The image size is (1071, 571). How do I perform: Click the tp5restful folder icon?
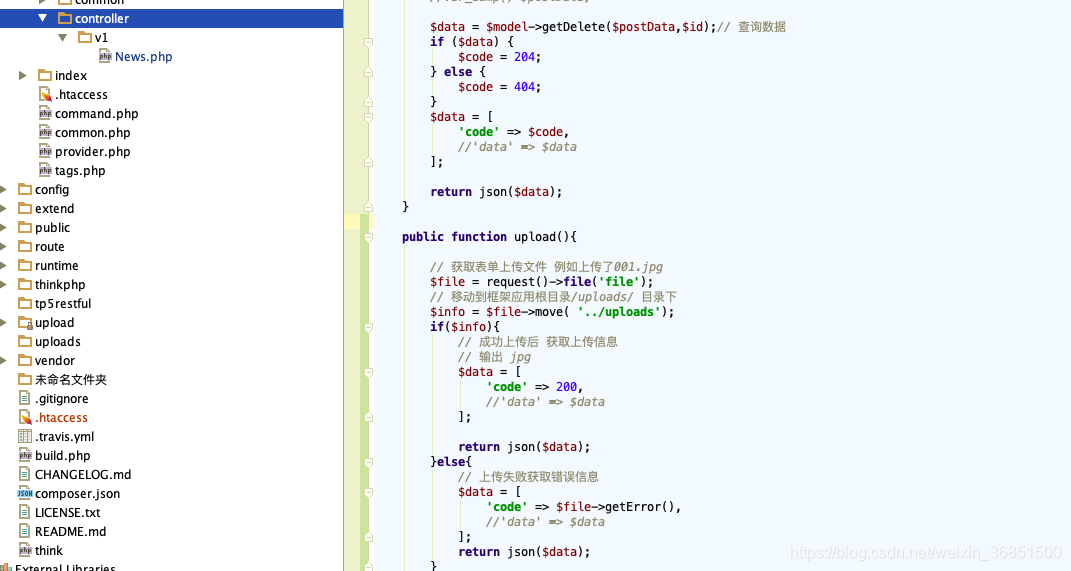(x=25, y=303)
